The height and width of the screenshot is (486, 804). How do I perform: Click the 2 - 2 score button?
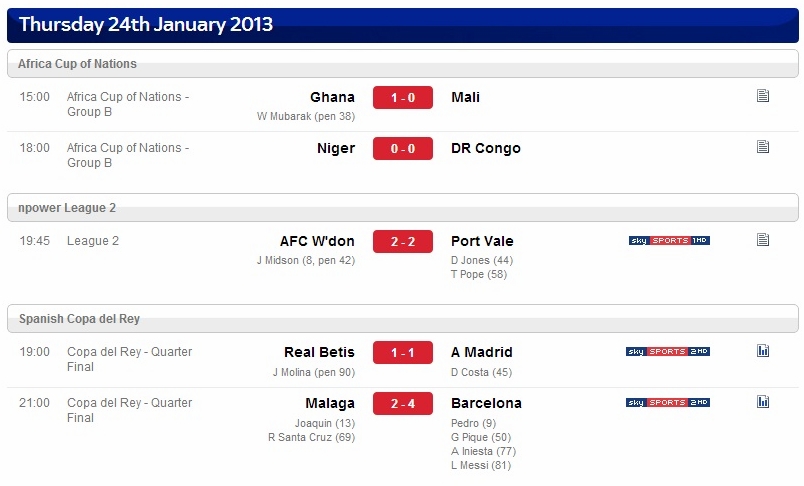[x=403, y=241]
